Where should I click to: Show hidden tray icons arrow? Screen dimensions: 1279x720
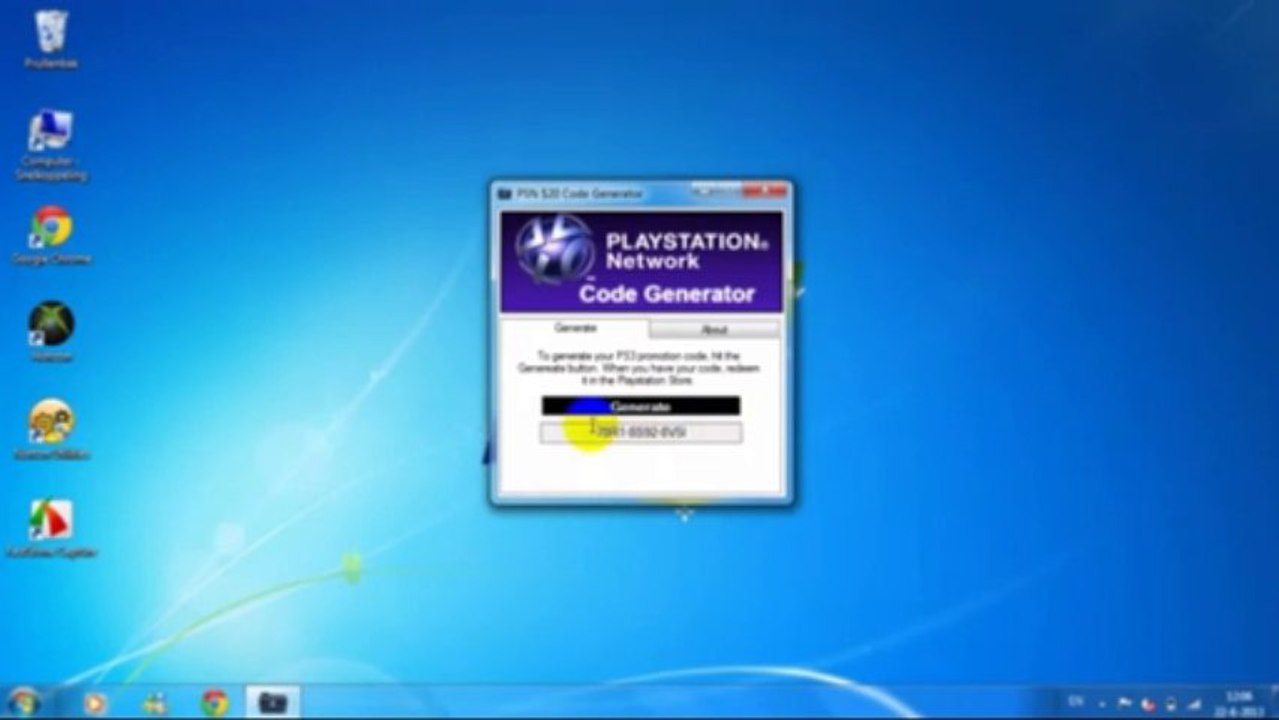1103,704
